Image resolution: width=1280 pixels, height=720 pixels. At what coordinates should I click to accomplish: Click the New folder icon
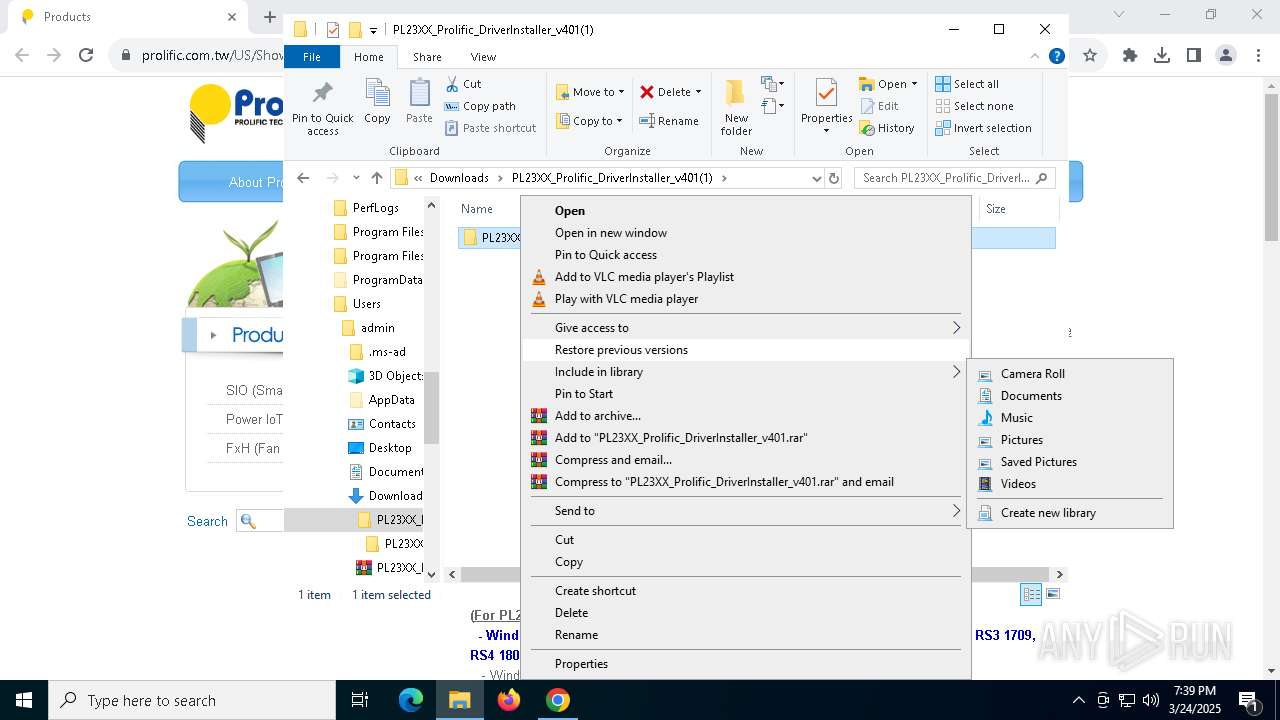[736, 107]
